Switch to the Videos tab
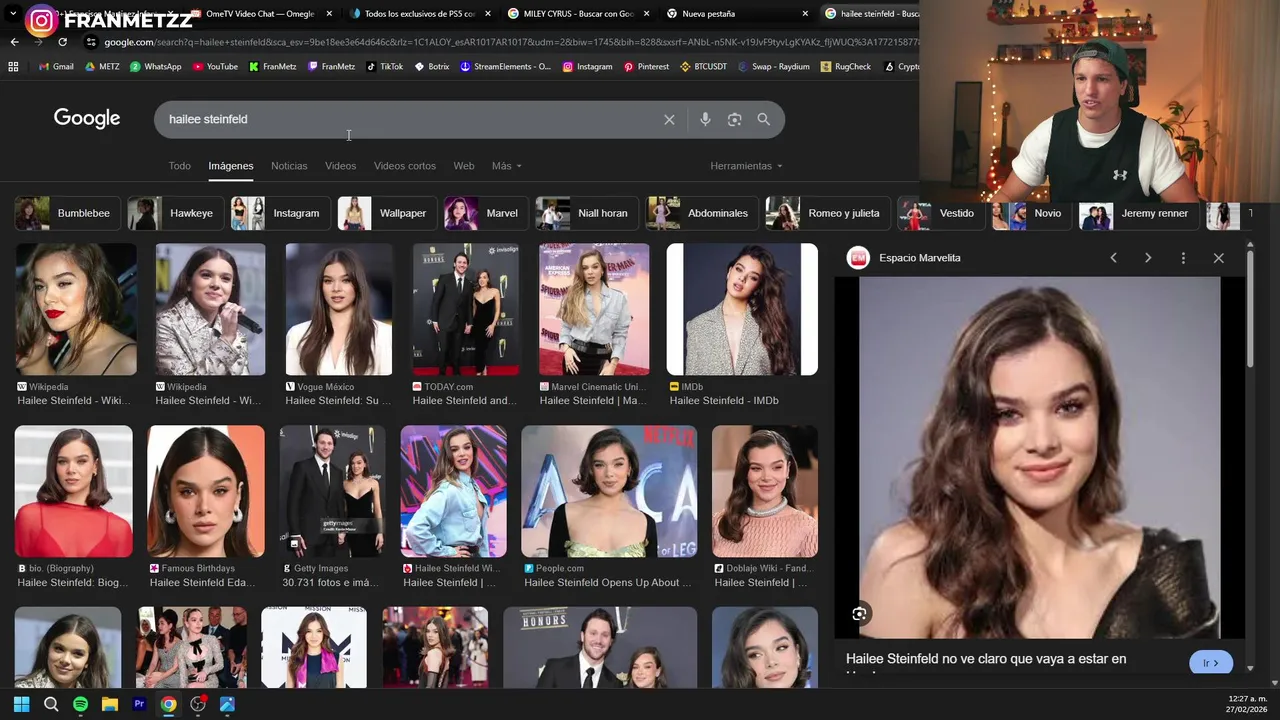This screenshot has width=1280, height=720. 340,166
